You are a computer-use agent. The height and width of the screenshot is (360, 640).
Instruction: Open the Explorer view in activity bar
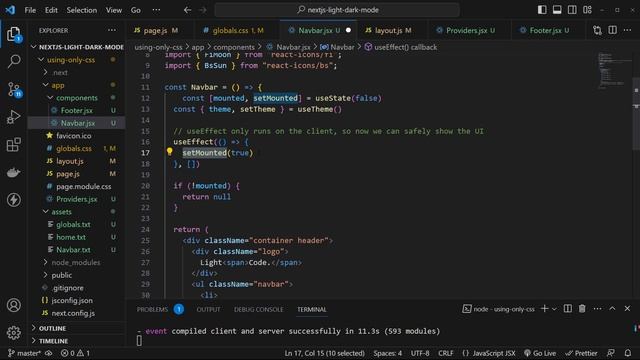[14, 34]
